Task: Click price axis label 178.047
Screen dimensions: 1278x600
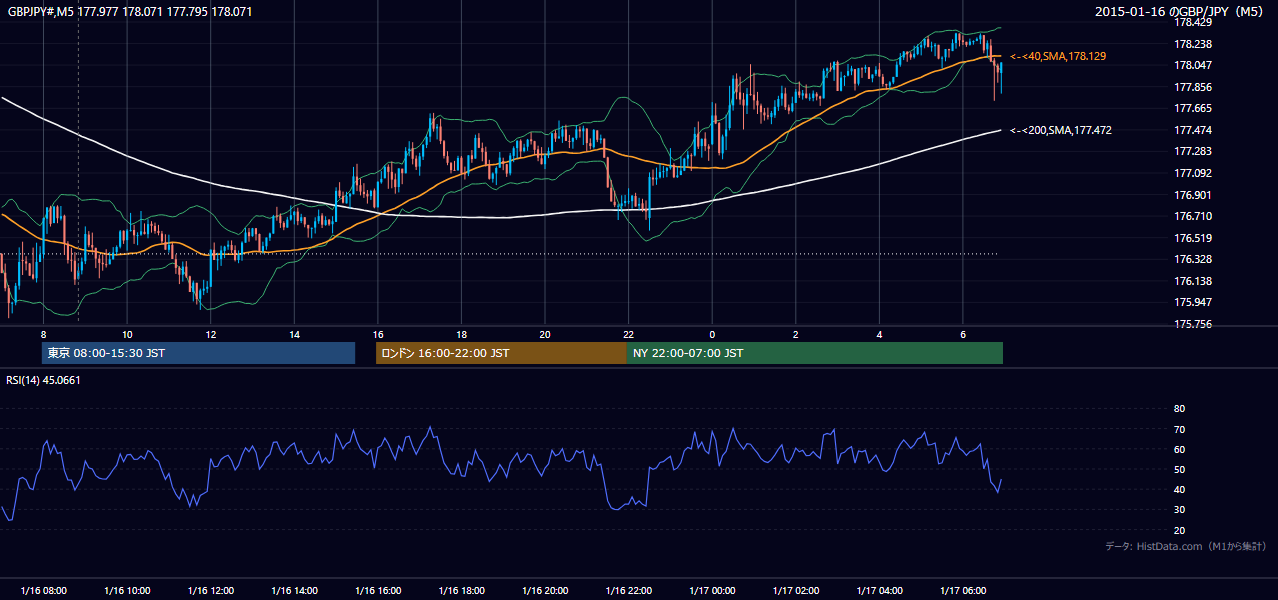Action: (x=1193, y=65)
